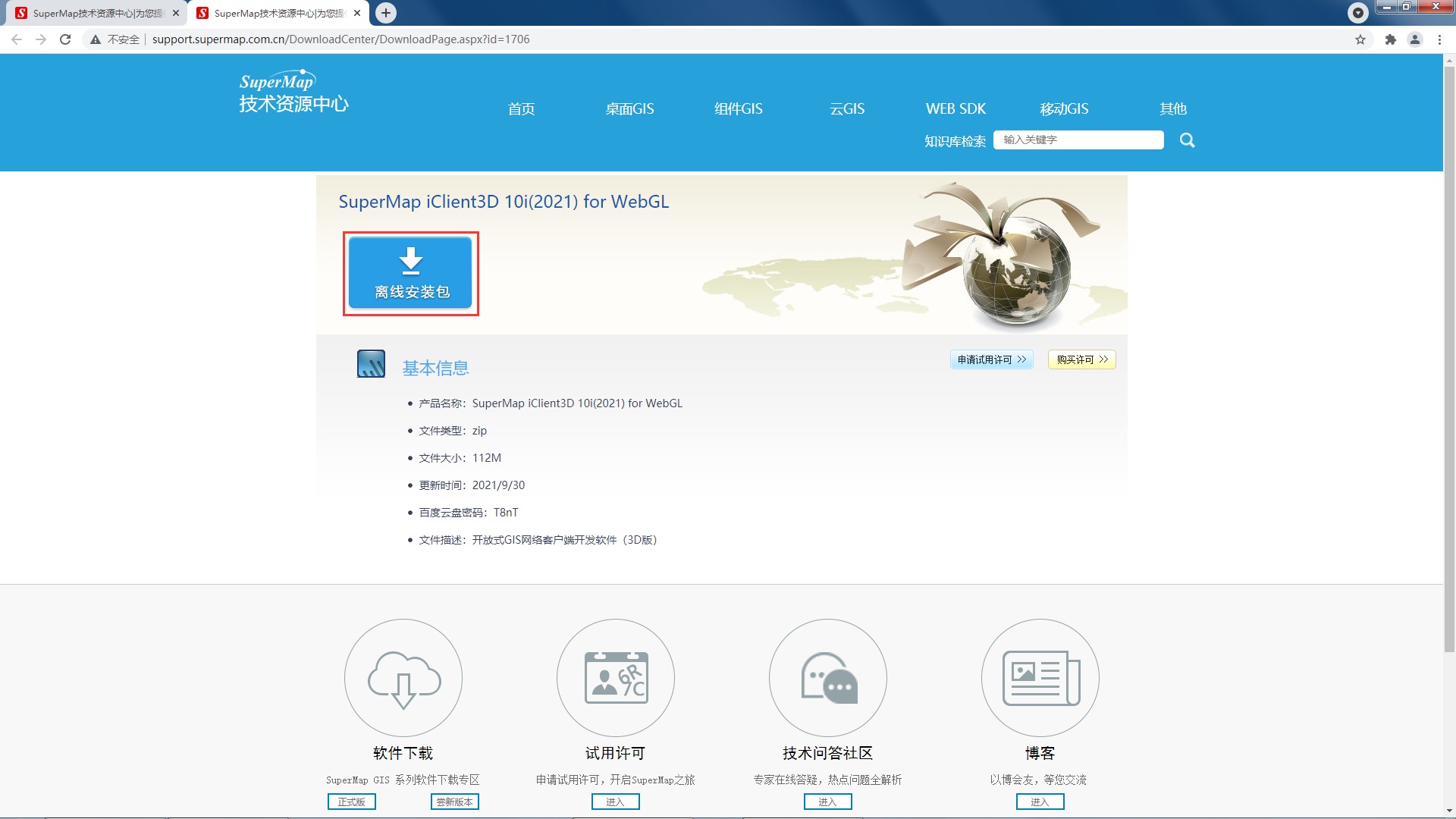Click the 申请试用许可 button

click(x=991, y=359)
